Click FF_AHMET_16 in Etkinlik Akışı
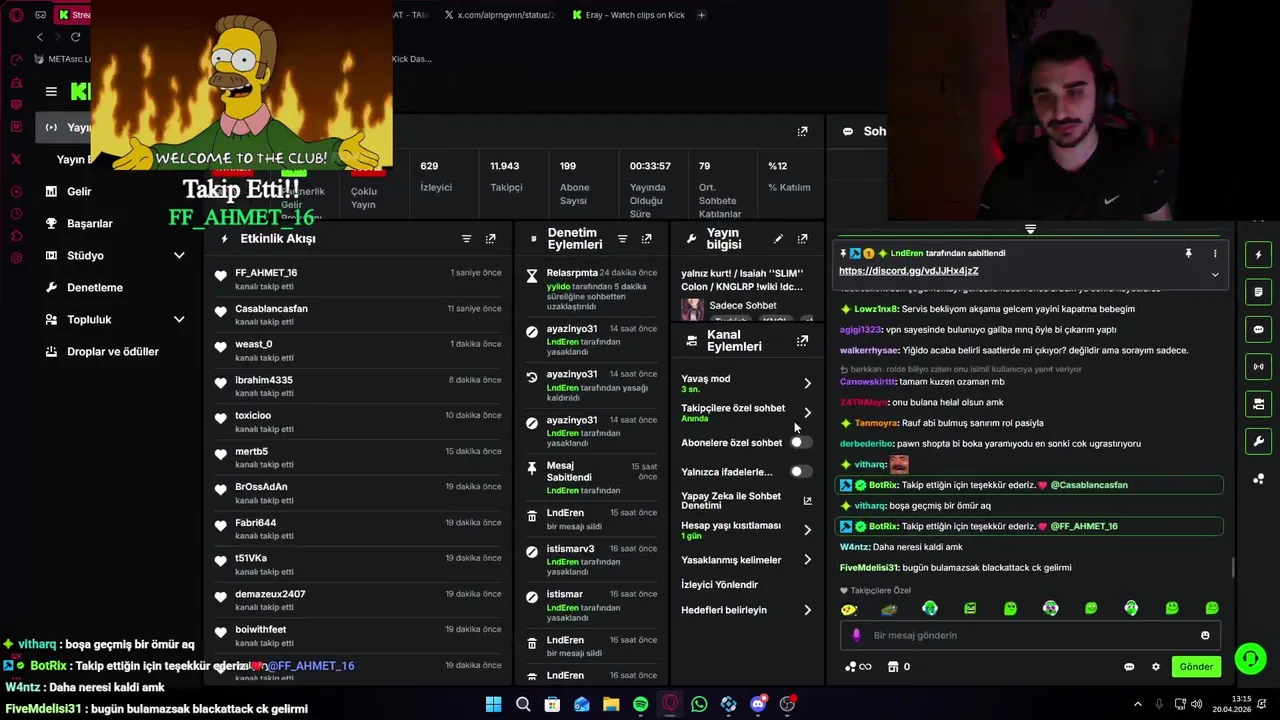Image resolution: width=1280 pixels, height=720 pixels. pyautogui.click(x=266, y=273)
